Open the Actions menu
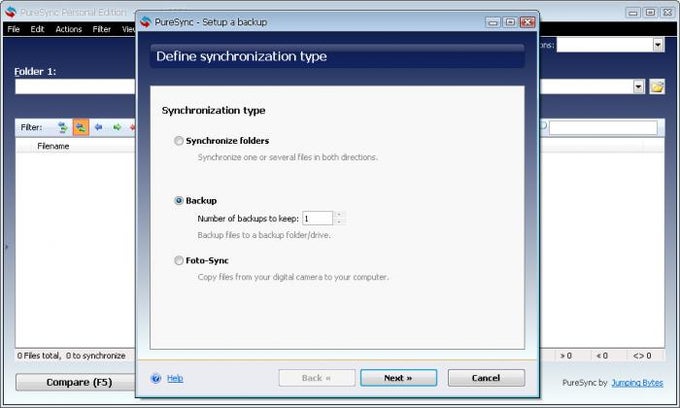The height and width of the screenshot is (408, 680). (x=69, y=29)
